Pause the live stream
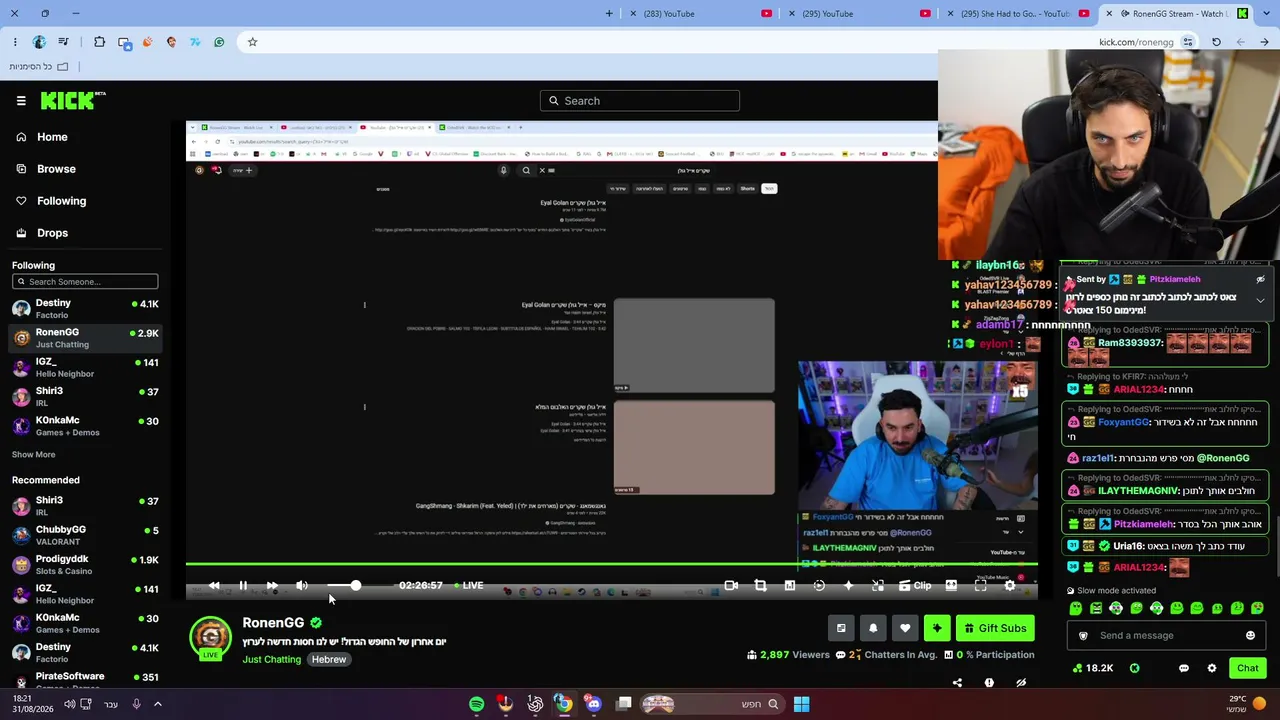The height and width of the screenshot is (720, 1280). tap(243, 585)
